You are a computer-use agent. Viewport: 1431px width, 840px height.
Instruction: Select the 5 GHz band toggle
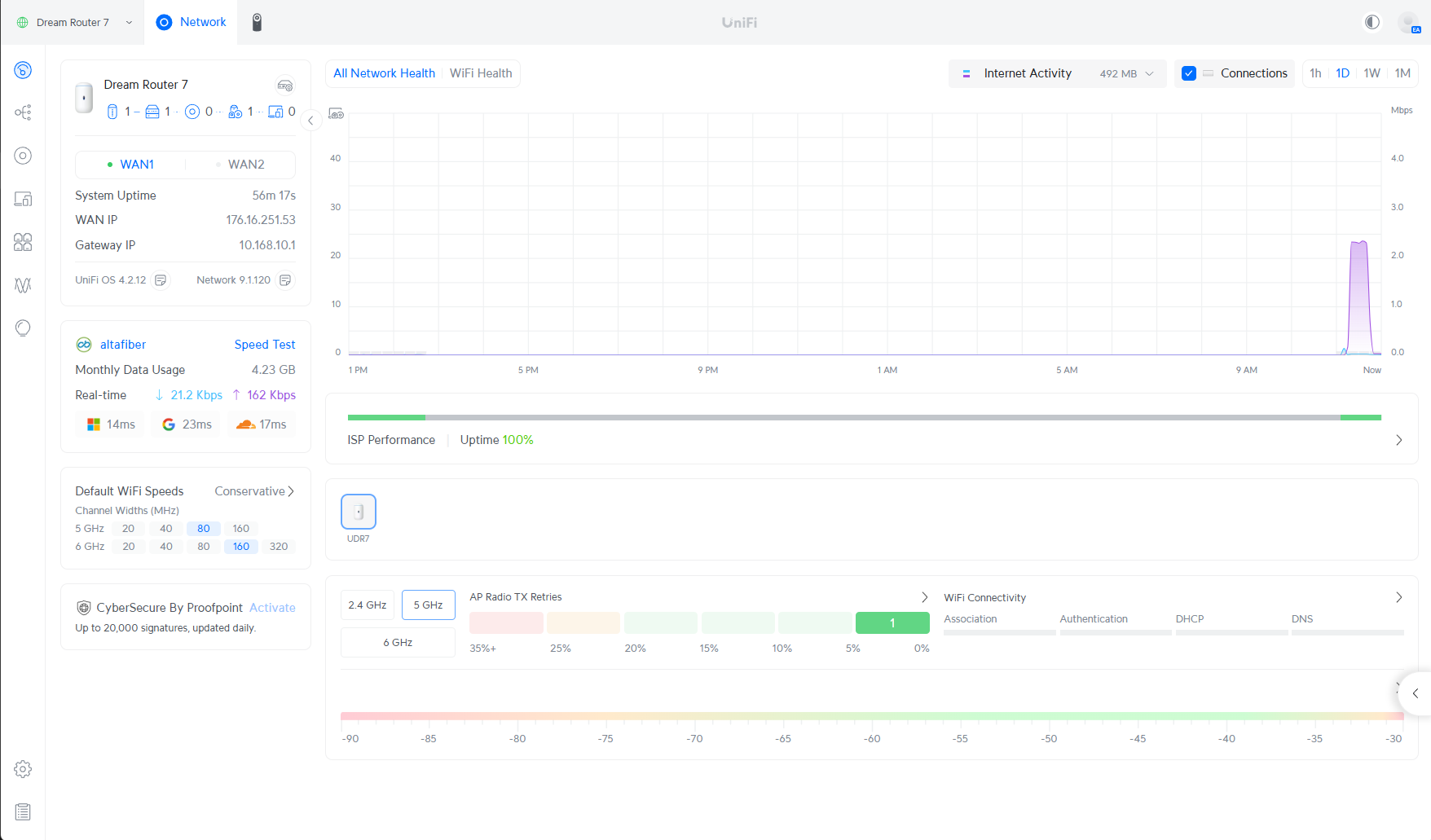[429, 605]
